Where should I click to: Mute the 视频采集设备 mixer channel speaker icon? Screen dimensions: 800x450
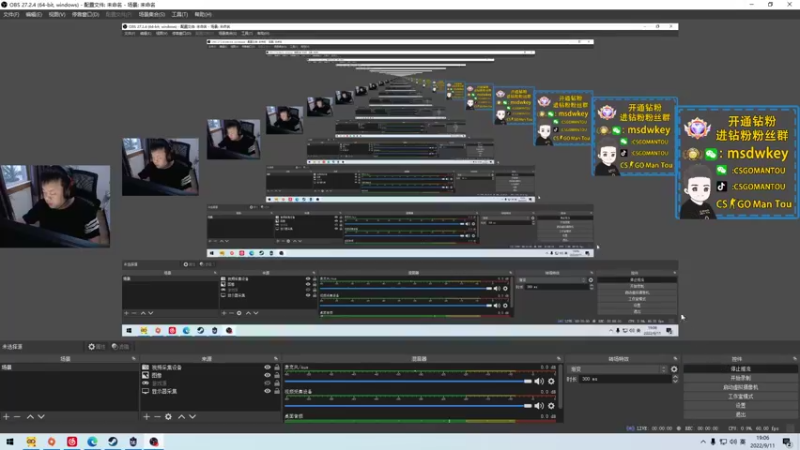coord(539,406)
